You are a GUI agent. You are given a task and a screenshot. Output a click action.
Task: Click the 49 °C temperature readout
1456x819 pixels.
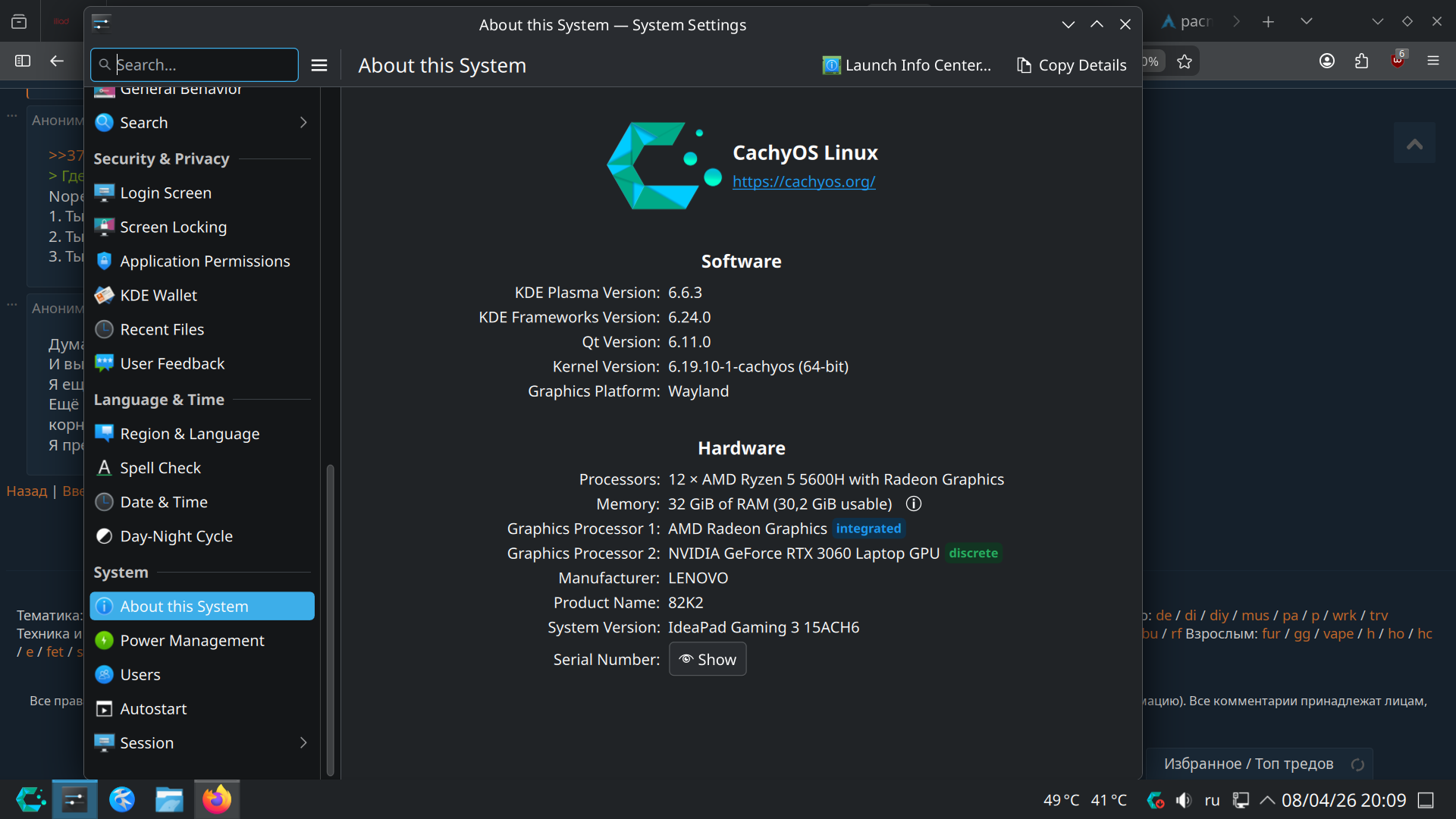tap(1062, 800)
